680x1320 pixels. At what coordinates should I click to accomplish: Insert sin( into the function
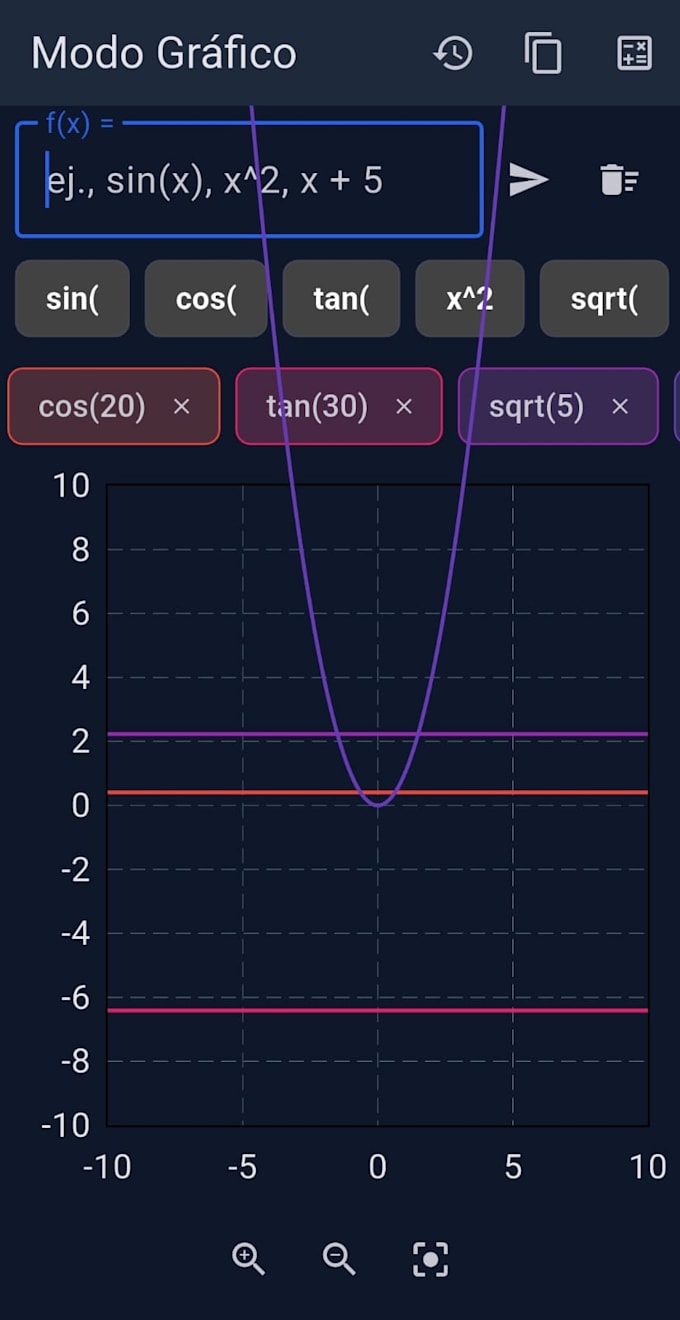coord(72,298)
